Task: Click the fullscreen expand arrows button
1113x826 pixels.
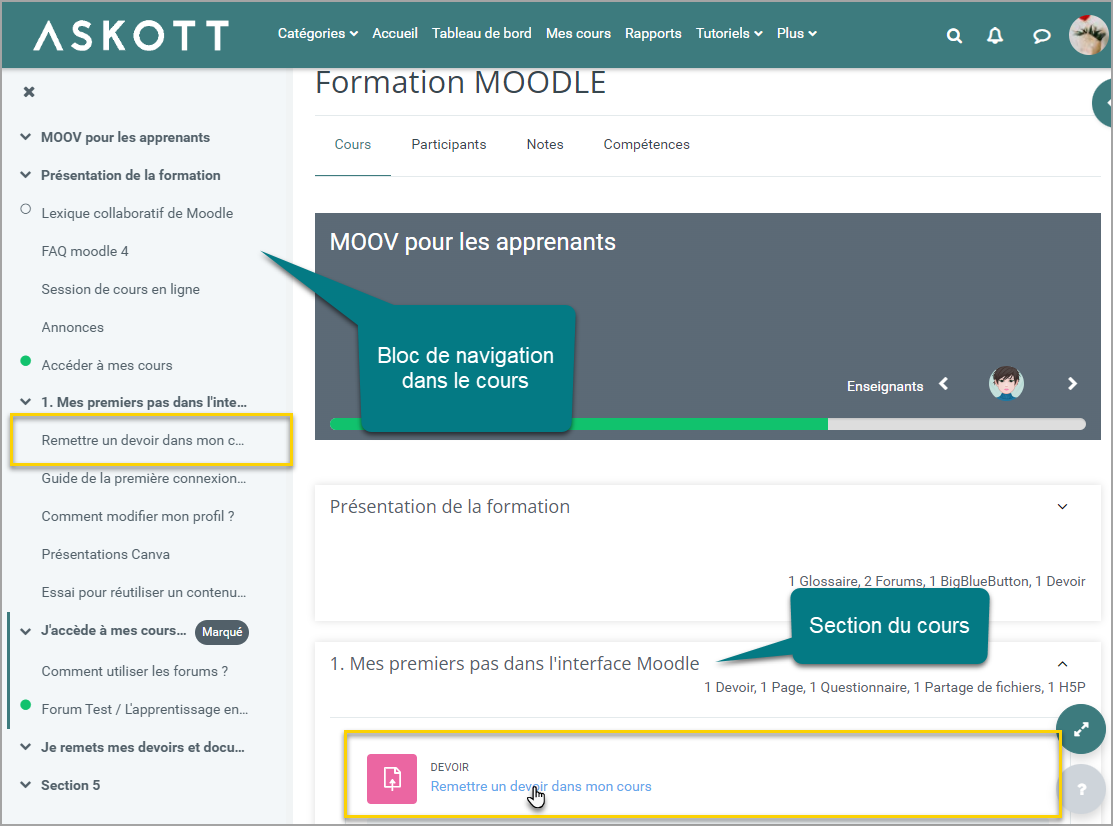Action: 1080,729
